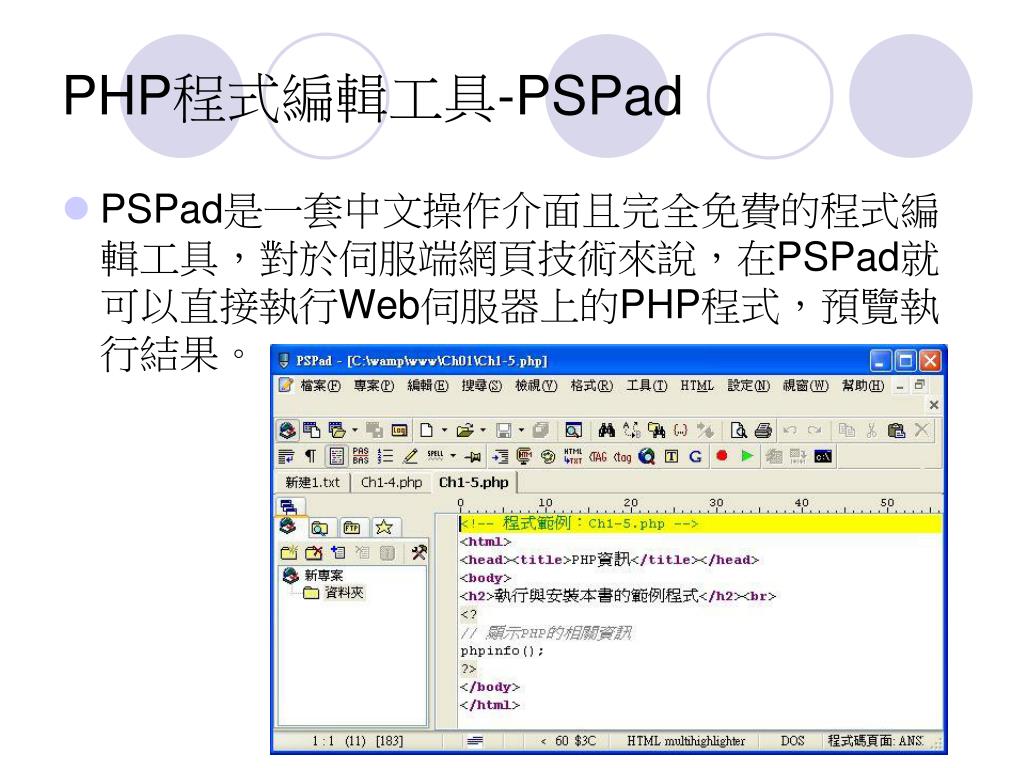This screenshot has height=768, width=1024.
Task: Open the HTML menu
Action: coord(697,386)
